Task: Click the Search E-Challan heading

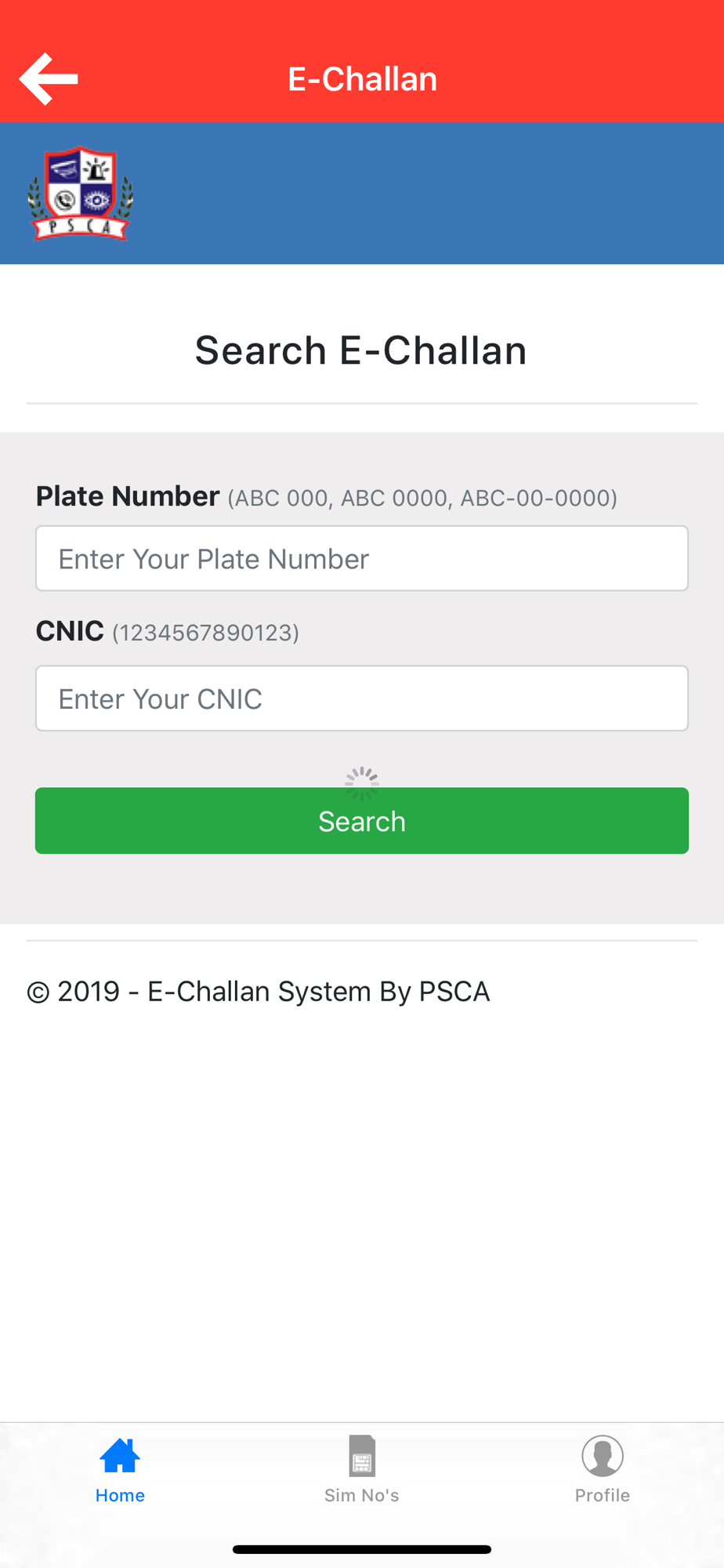Action: [361, 350]
